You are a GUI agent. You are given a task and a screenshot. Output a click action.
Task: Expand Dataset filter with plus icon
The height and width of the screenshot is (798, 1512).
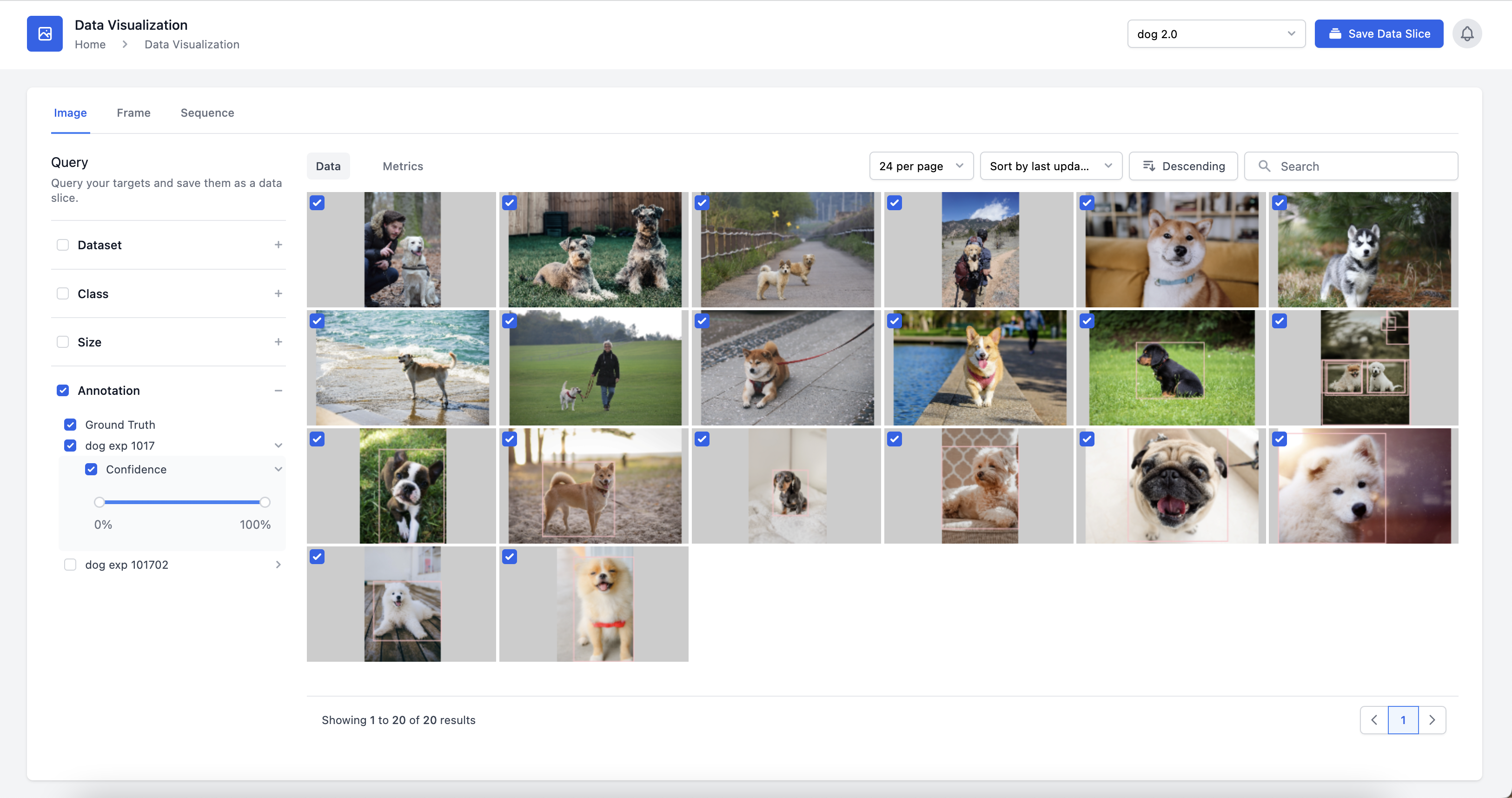pyautogui.click(x=278, y=245)
